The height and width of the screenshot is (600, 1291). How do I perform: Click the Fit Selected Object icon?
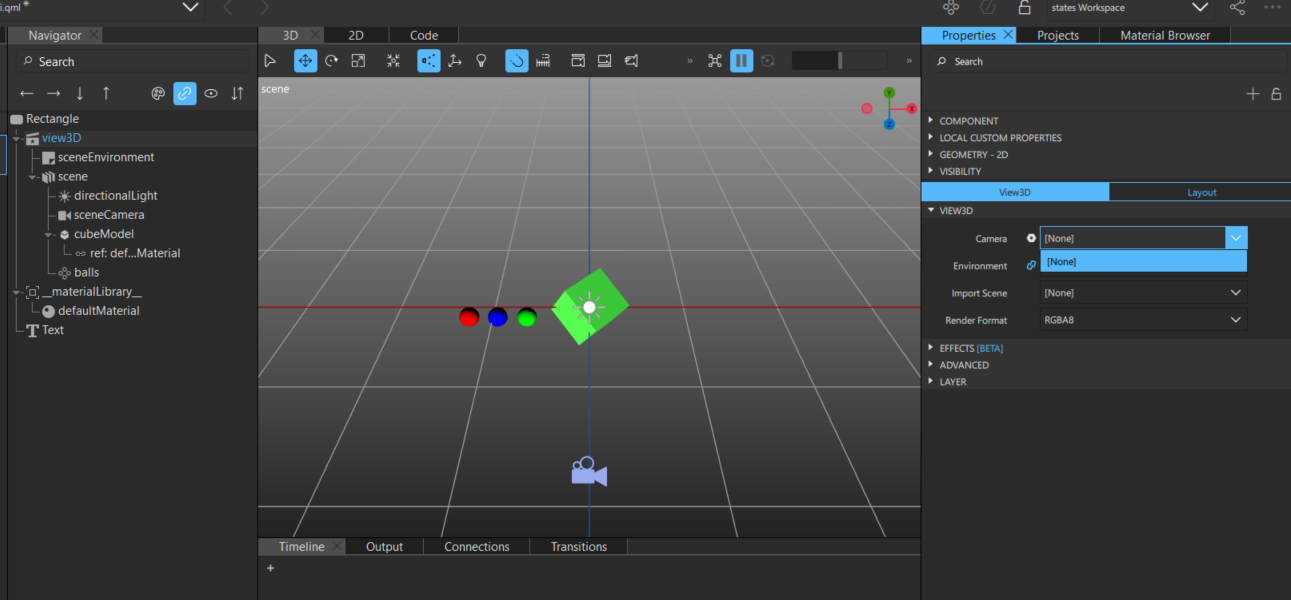[x=394, y=61]
